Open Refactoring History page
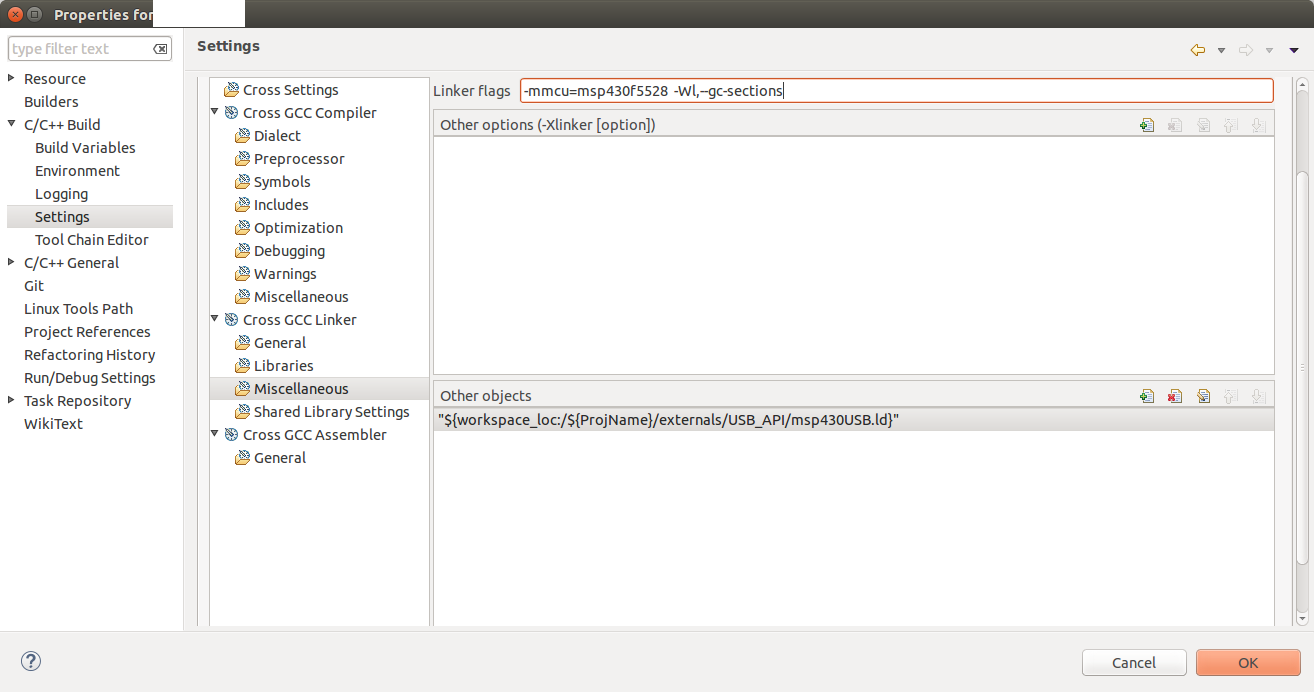1314x692 pixels. [90, 355]
